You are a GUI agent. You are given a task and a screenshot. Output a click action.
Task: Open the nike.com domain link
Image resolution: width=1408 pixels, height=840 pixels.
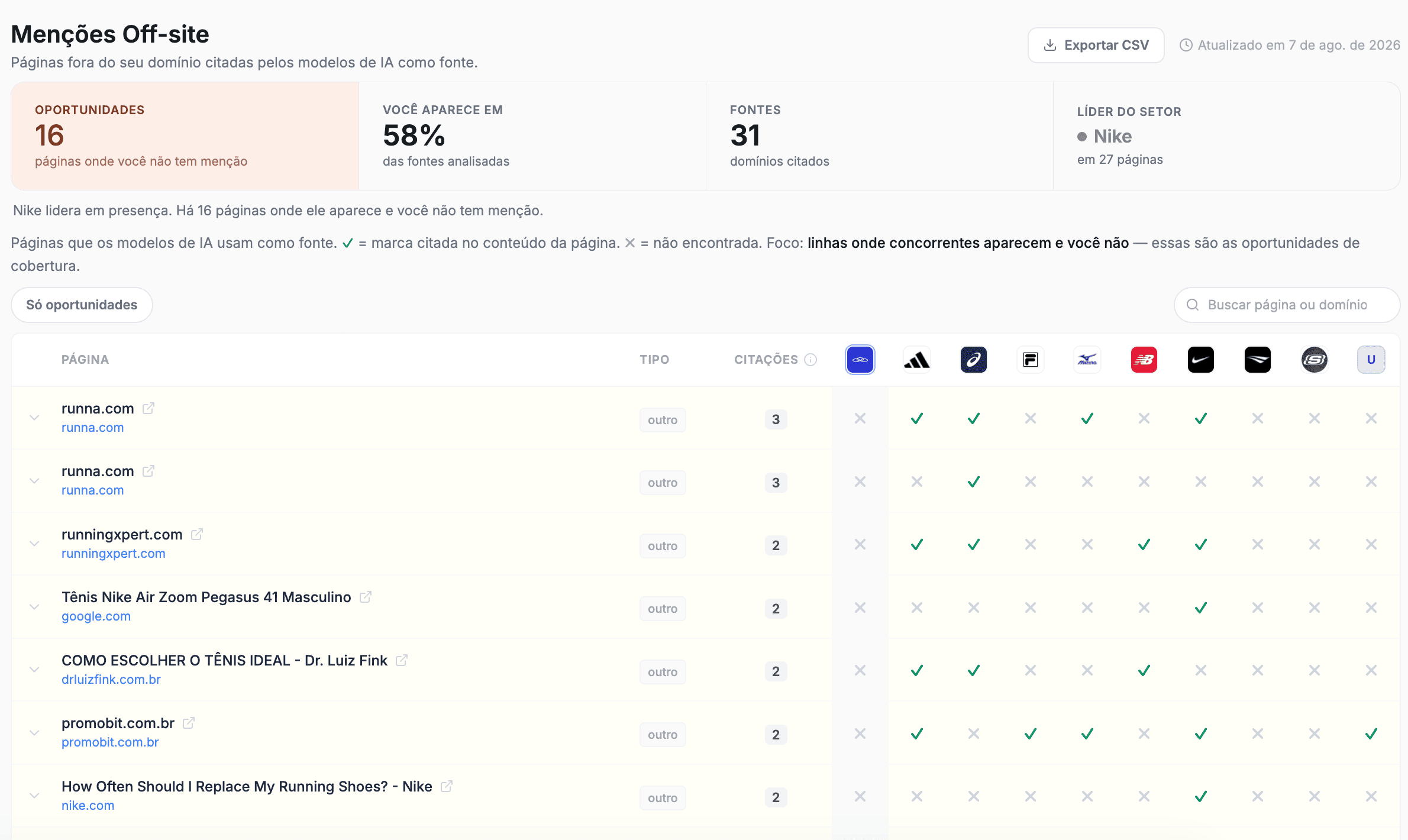(x=88, y=806)
